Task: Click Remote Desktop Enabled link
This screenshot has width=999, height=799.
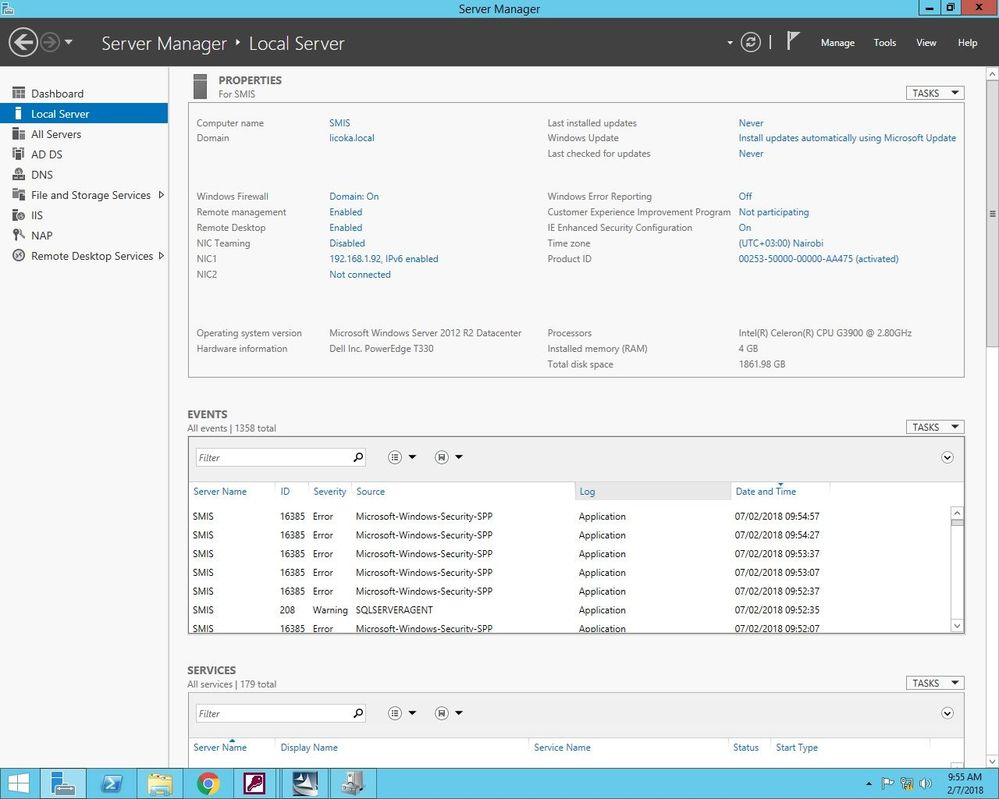Action: pos(345,227)
